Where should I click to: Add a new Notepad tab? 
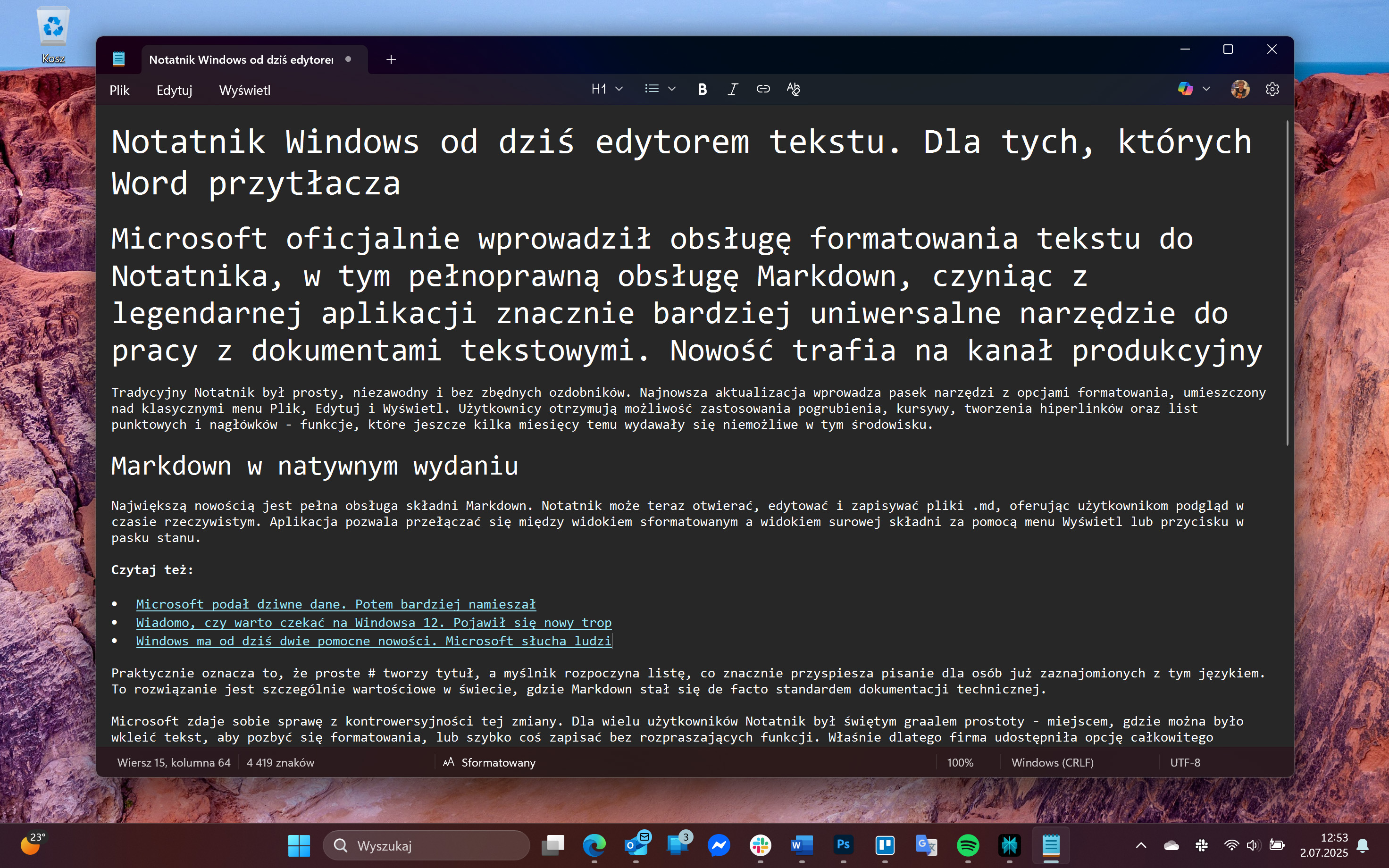391,60
